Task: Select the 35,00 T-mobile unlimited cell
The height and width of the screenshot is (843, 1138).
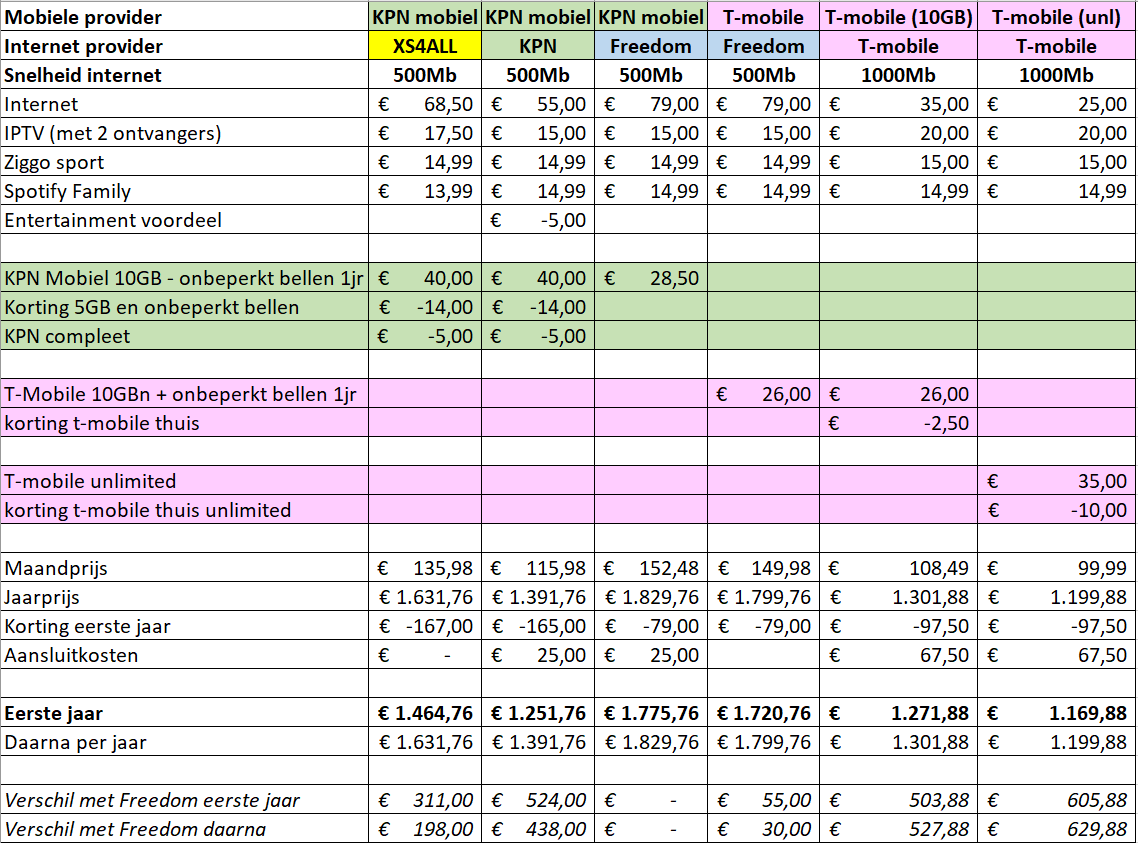Action: point(1057,481)
